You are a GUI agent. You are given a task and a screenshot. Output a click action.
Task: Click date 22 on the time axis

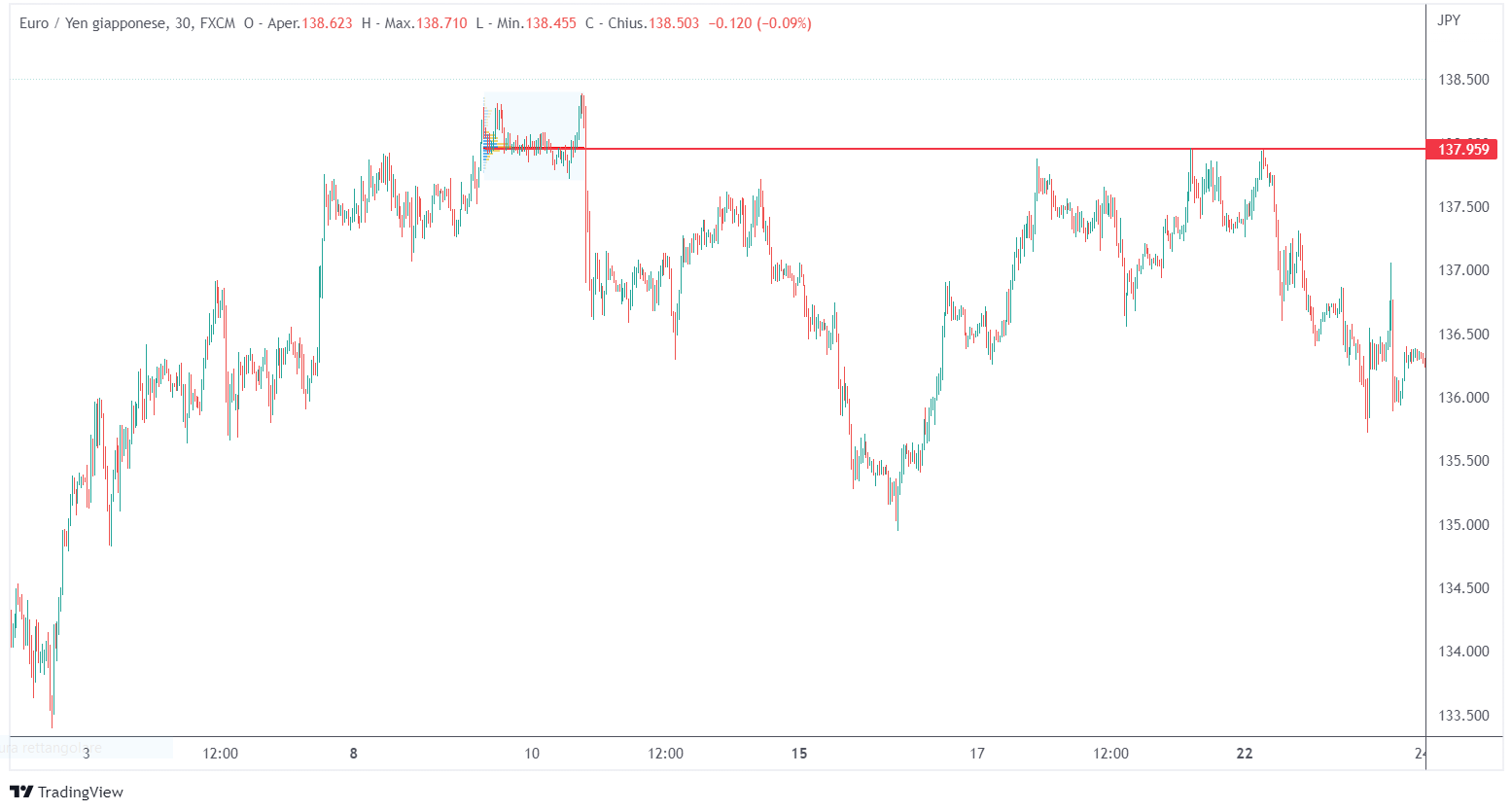click(1245, 754)
